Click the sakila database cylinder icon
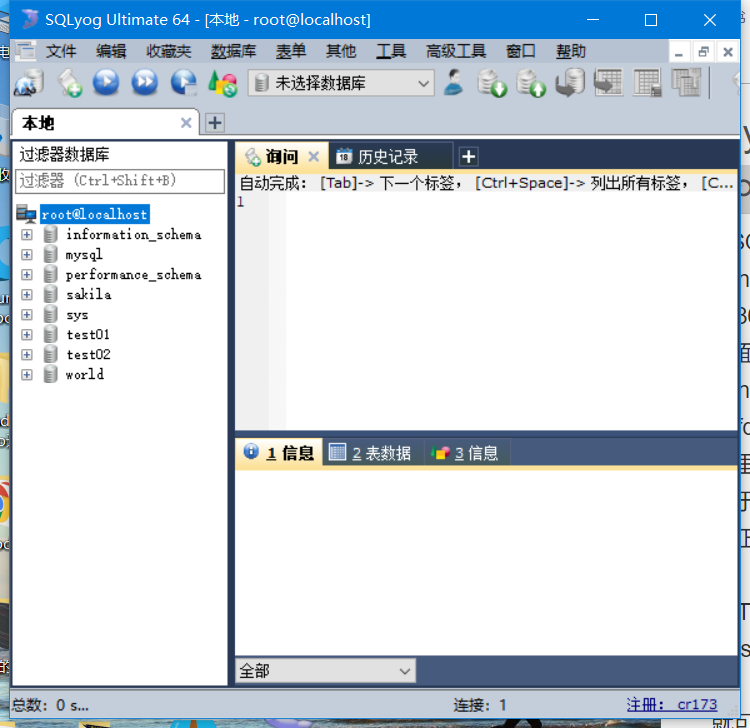 51,294
